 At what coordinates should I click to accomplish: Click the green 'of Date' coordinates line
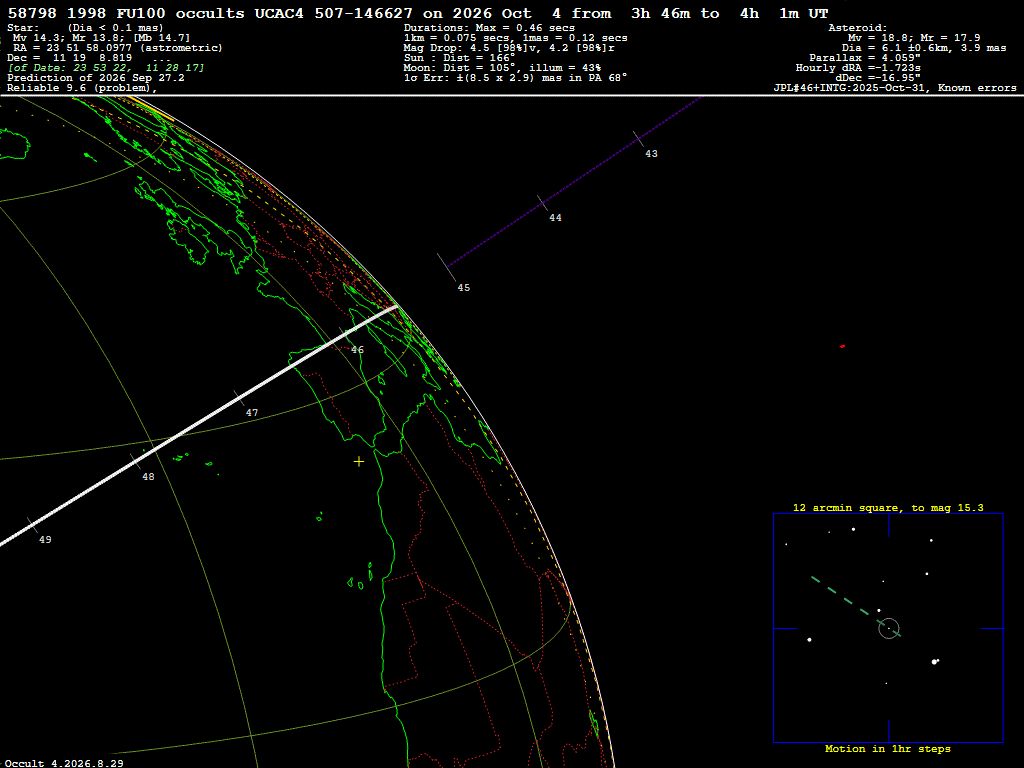[x=106, y=68]
